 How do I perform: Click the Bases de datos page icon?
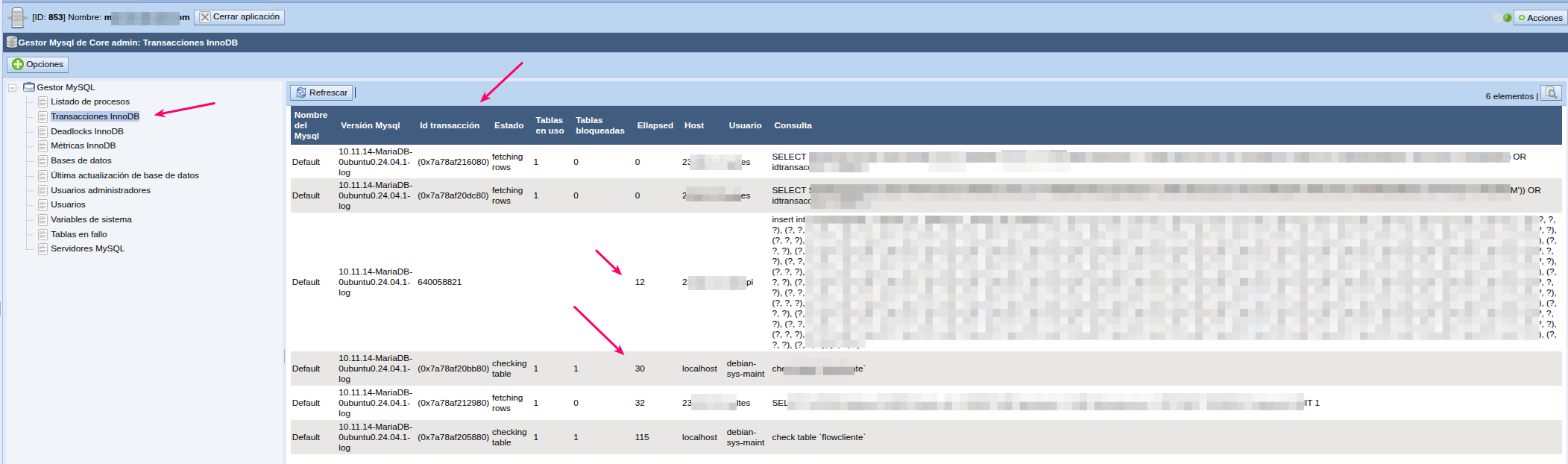(x=43, y=161)
